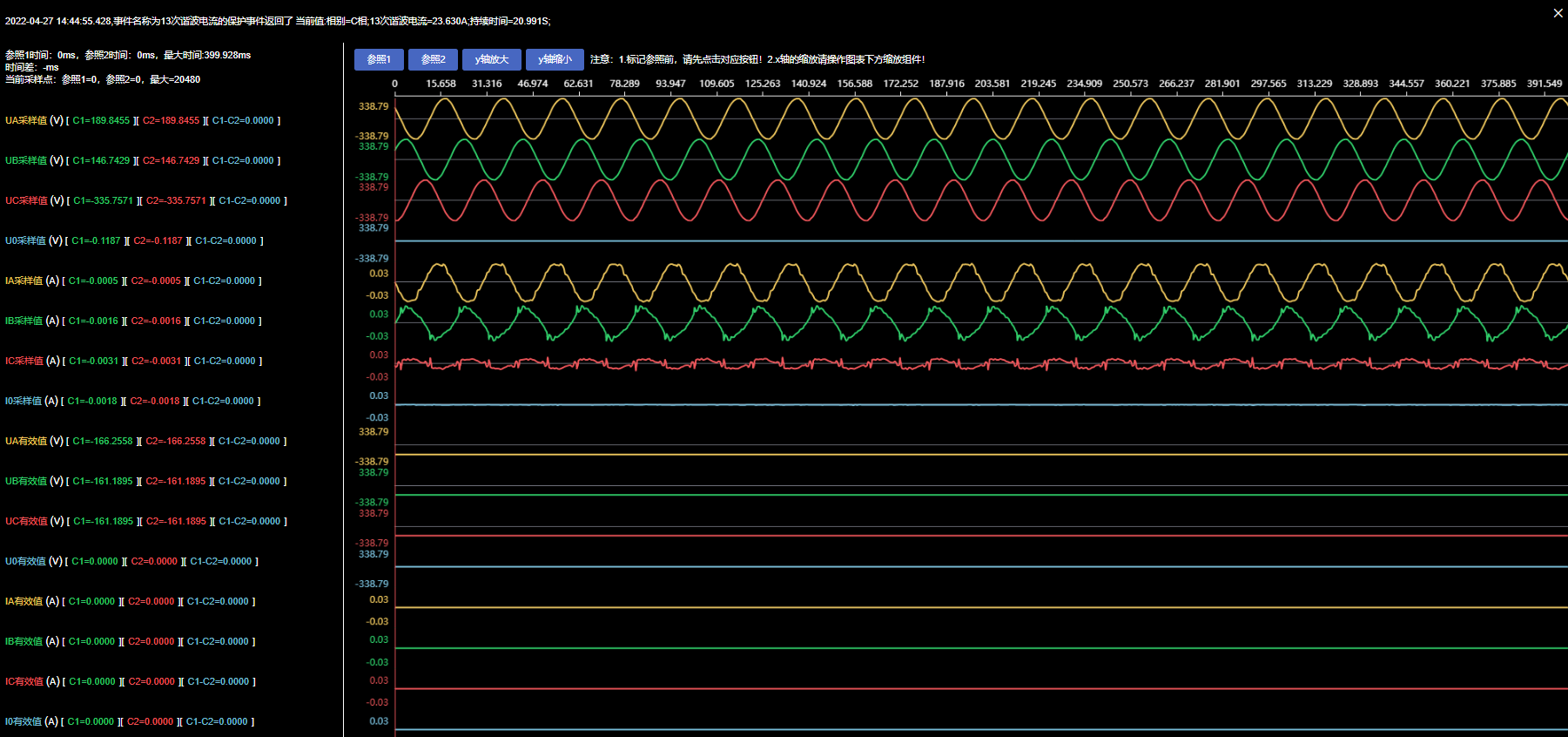
Task: Click the 15.658 tick on time axis
Action: (x=441, y=84)
